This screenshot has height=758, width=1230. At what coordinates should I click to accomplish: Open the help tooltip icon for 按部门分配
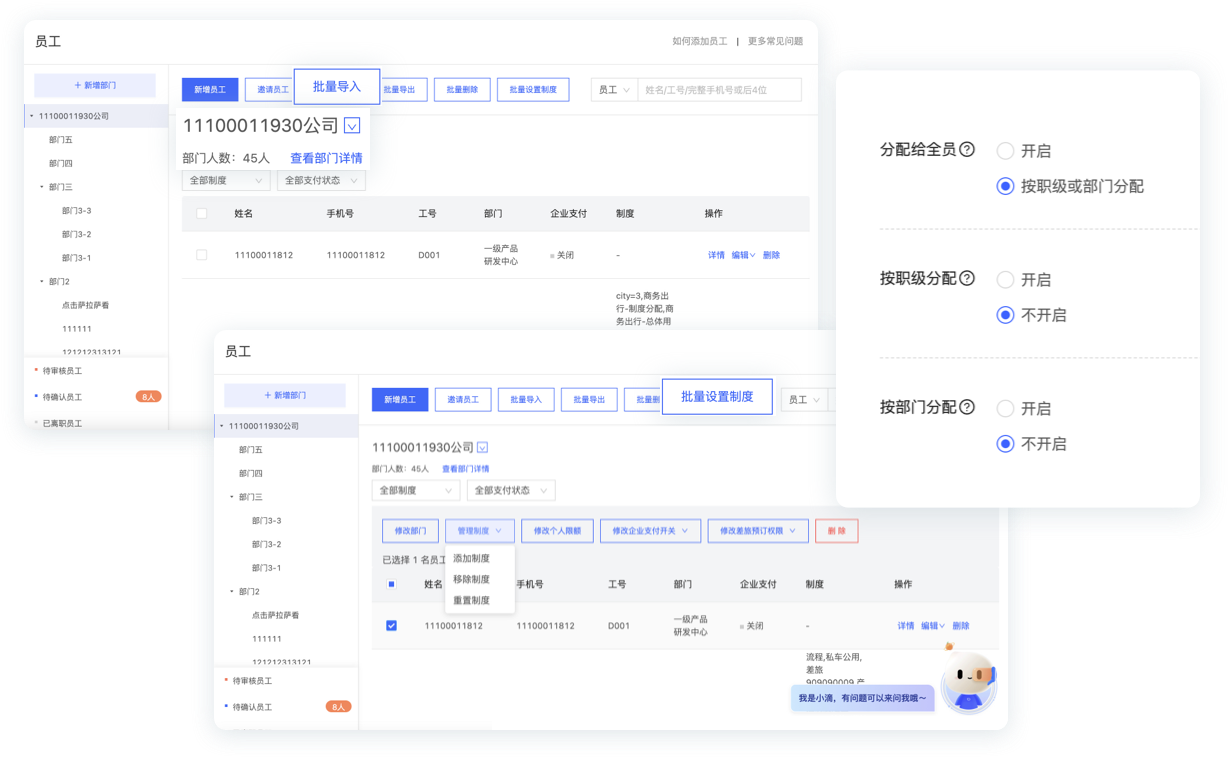click(967, 408)
